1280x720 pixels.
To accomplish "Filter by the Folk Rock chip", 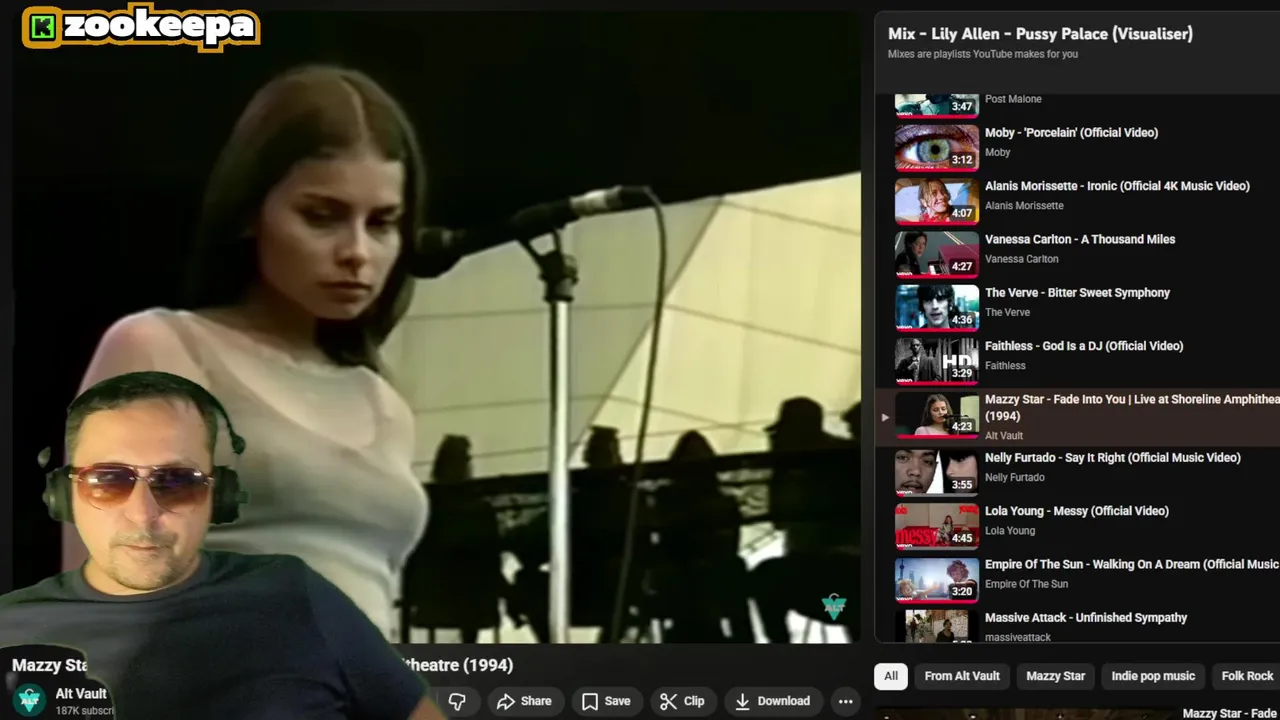I will (x=1247, y=676).
